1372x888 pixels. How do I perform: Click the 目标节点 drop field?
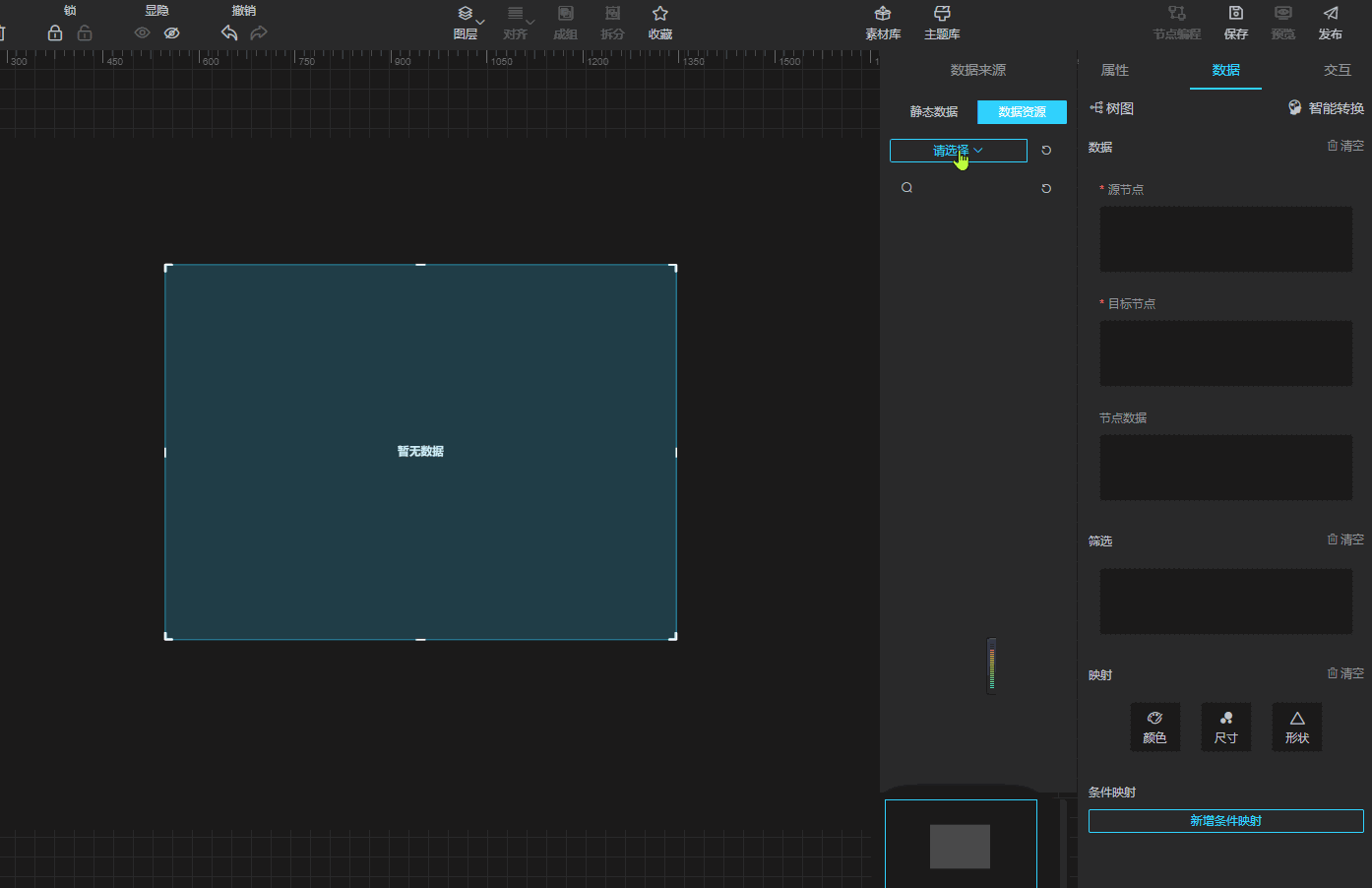pos(1226,353)
